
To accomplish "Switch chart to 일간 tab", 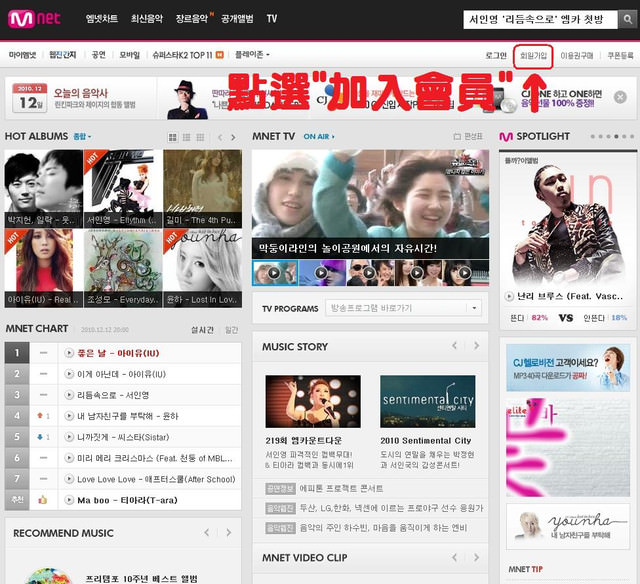I will point(231,330).
